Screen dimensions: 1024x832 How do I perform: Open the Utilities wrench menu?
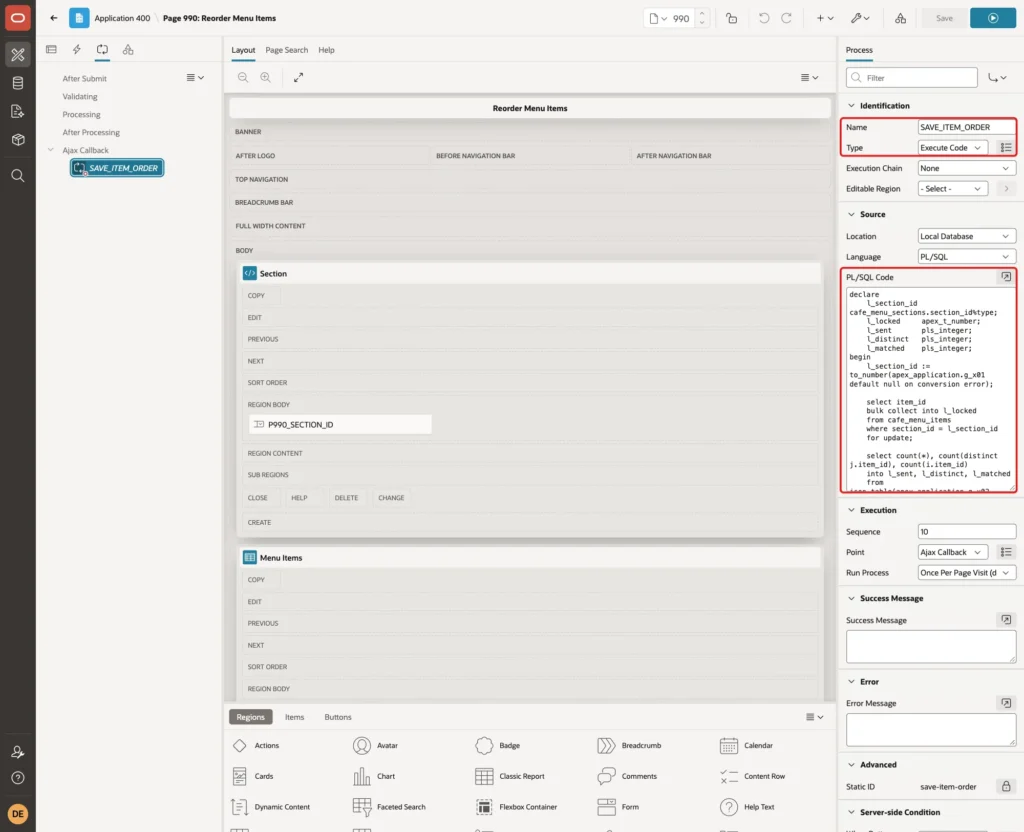pos(860,18)
